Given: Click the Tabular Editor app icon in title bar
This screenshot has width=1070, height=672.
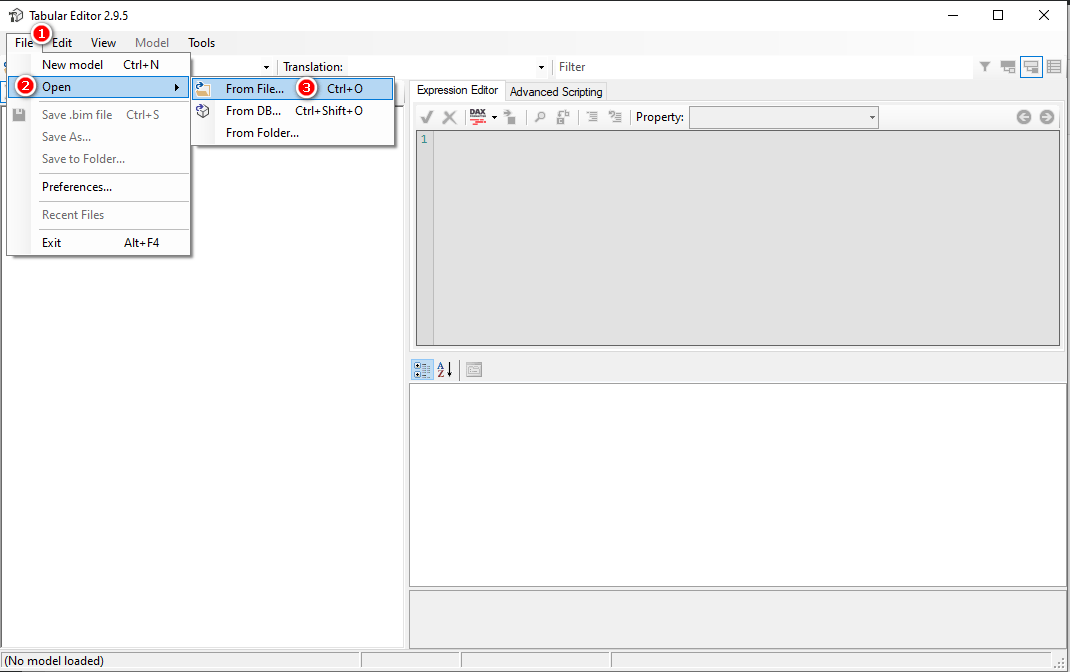Looking at the screenshot, I should click(16, 15).
